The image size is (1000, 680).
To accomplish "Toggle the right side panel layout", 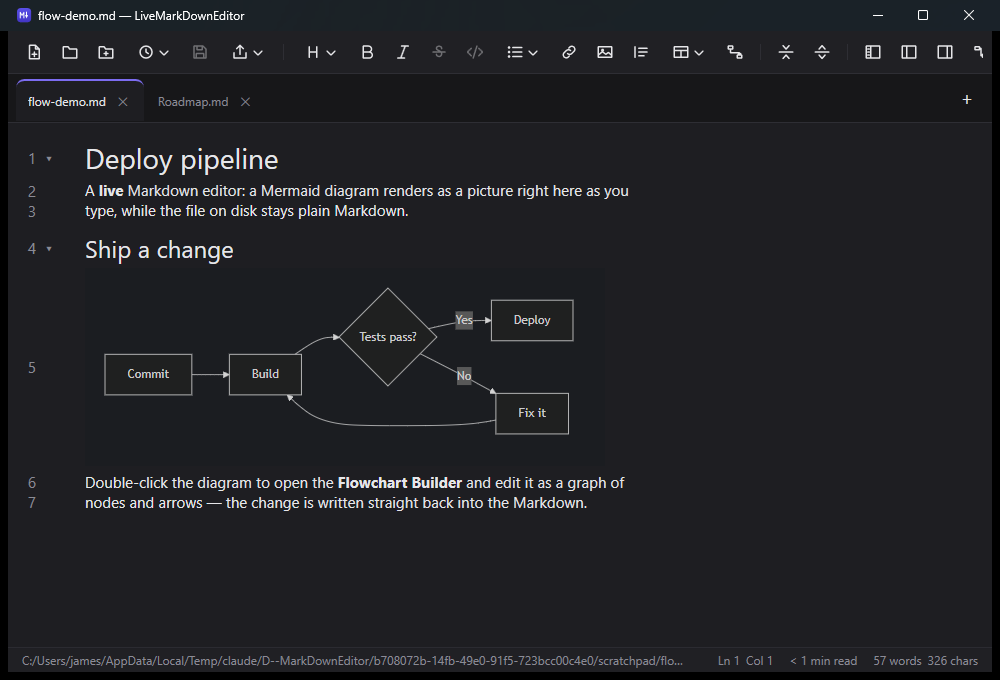I will [945, 52].
